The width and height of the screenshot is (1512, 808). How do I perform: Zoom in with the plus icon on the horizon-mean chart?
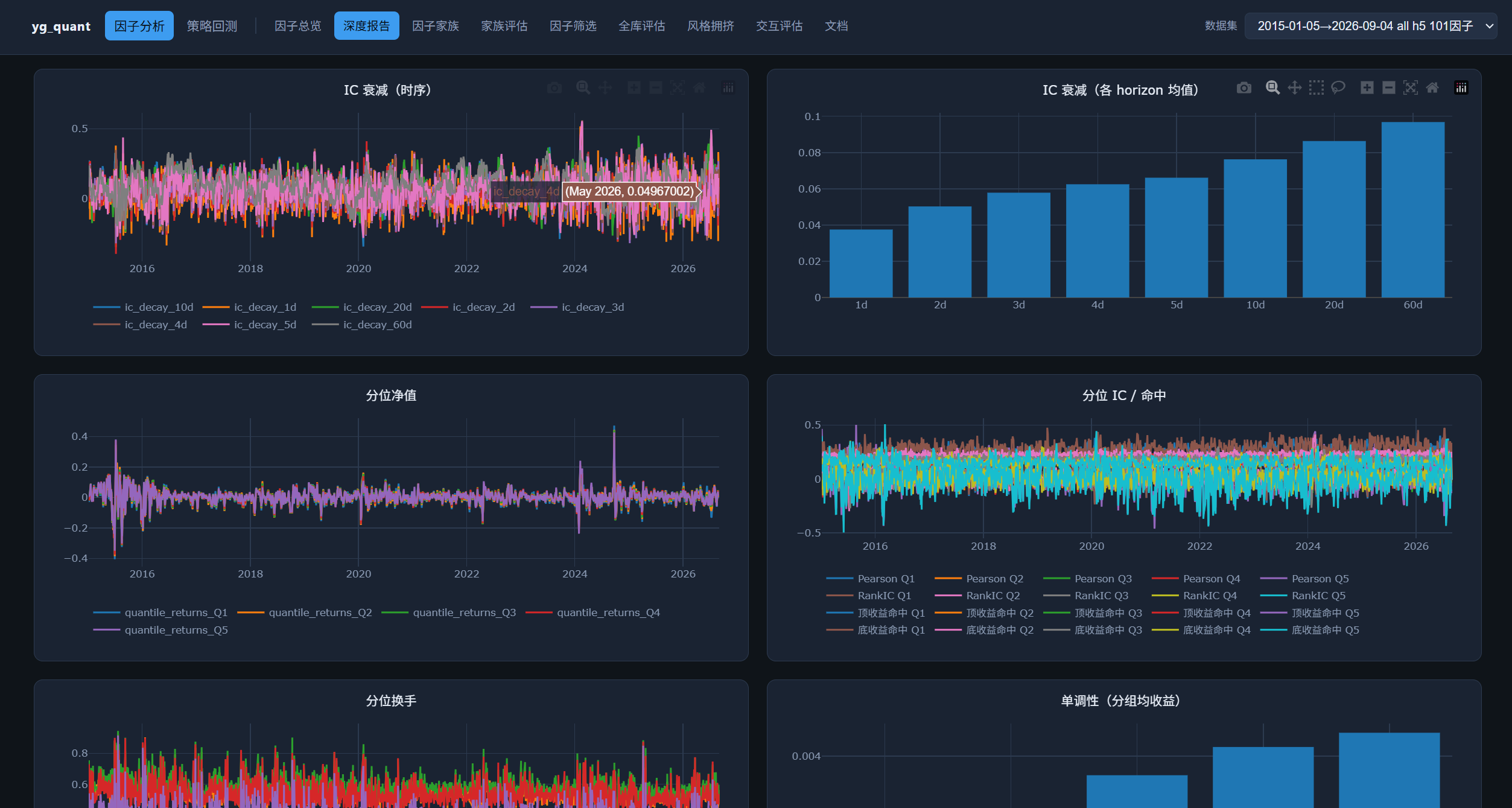(1367, 88)
